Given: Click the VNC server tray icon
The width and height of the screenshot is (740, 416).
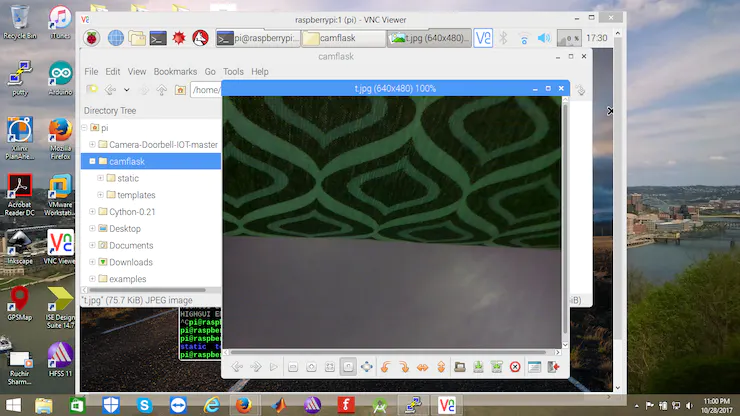Looking at the screenshot, I should point(483,38).
